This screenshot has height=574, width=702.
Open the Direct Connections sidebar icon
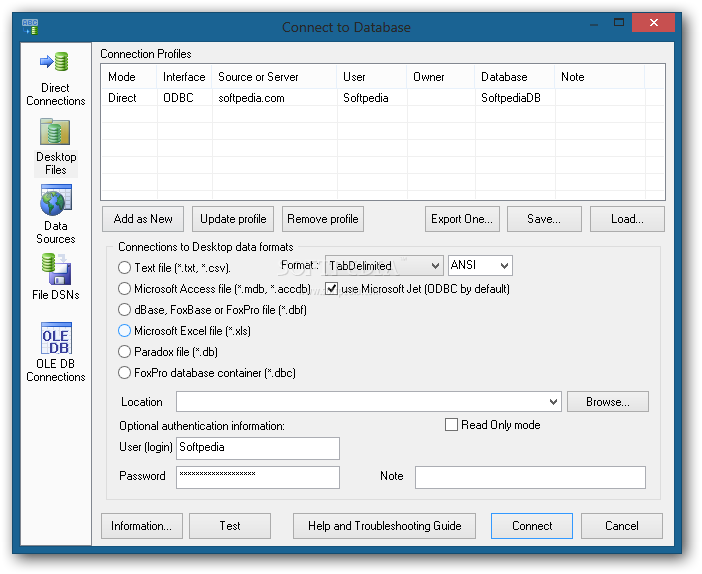coord(56,79)
